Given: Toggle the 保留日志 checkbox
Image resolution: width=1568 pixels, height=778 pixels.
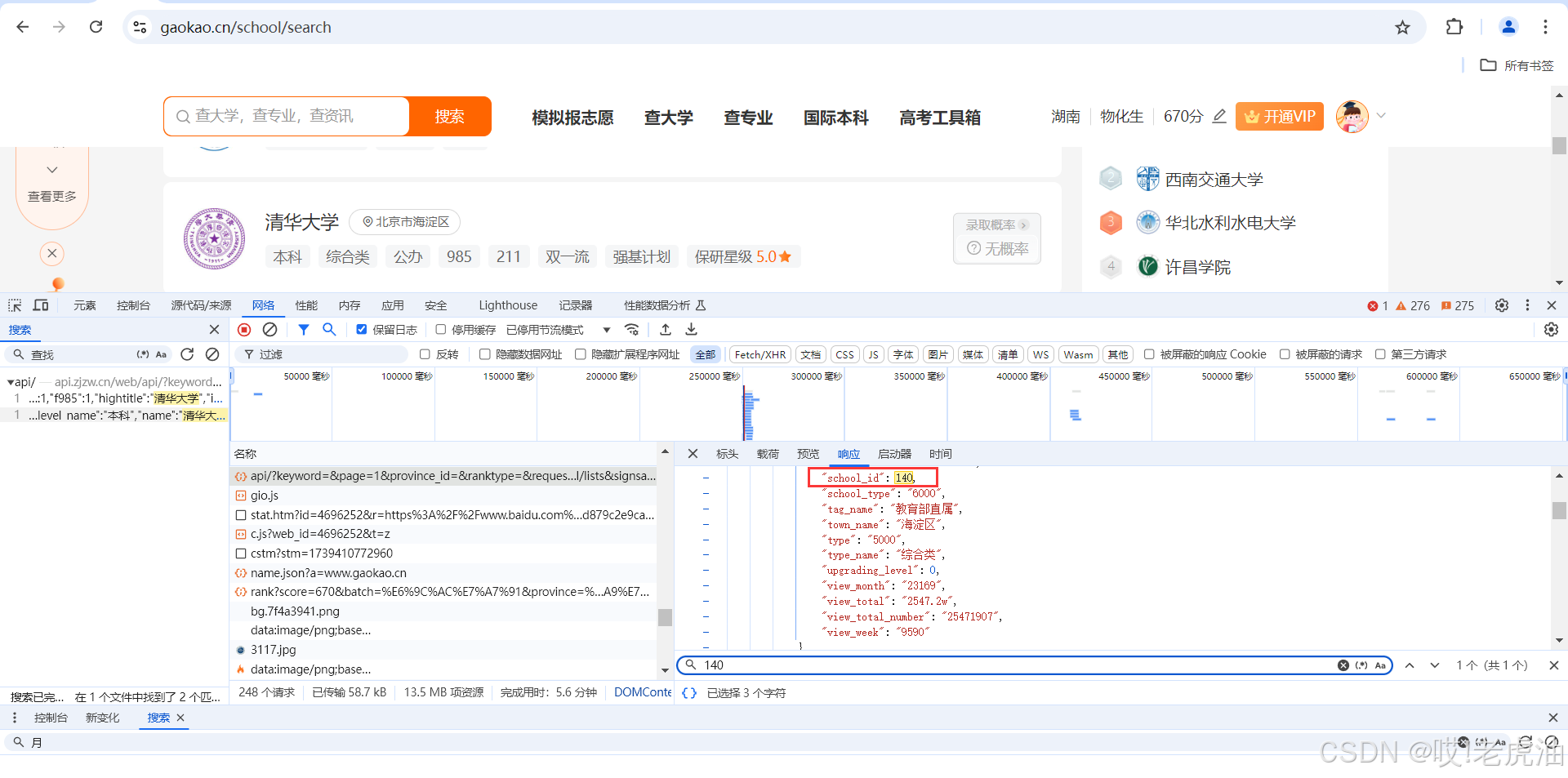Looking at the screenshot, I should pyautogui.click(x=362, y=330).
